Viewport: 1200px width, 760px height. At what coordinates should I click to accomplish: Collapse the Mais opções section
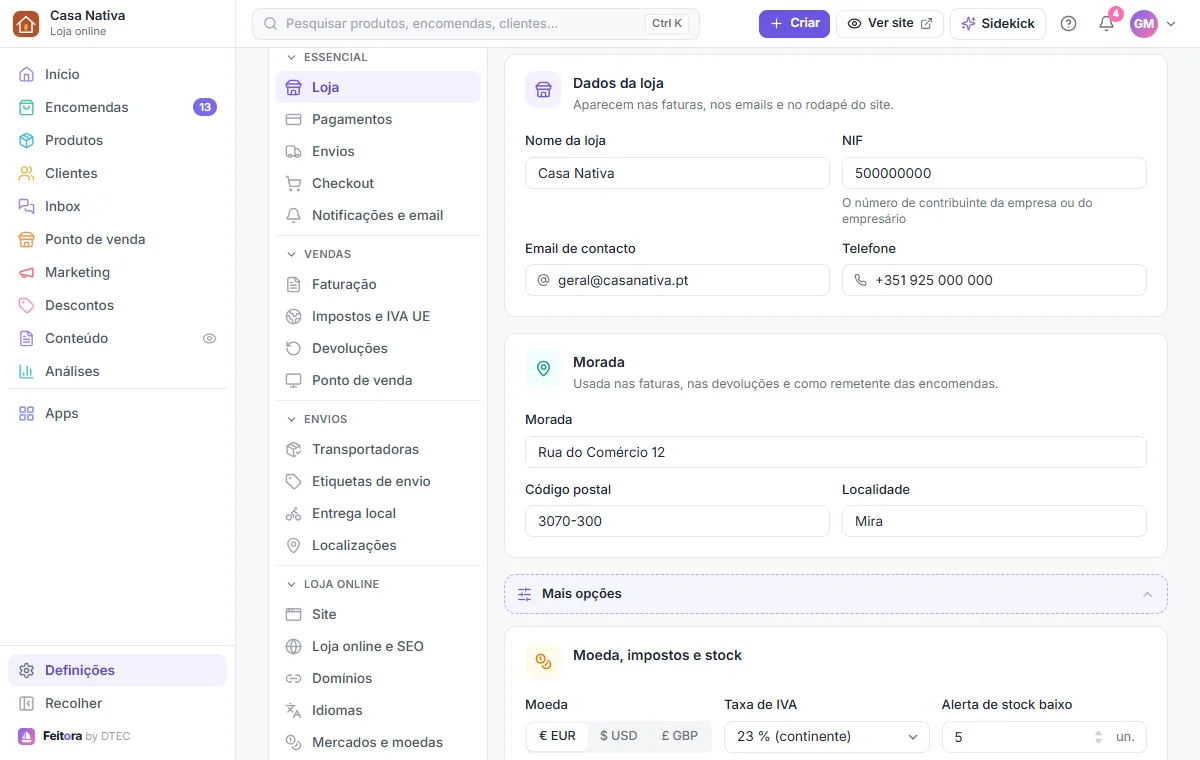click(836, 594)
